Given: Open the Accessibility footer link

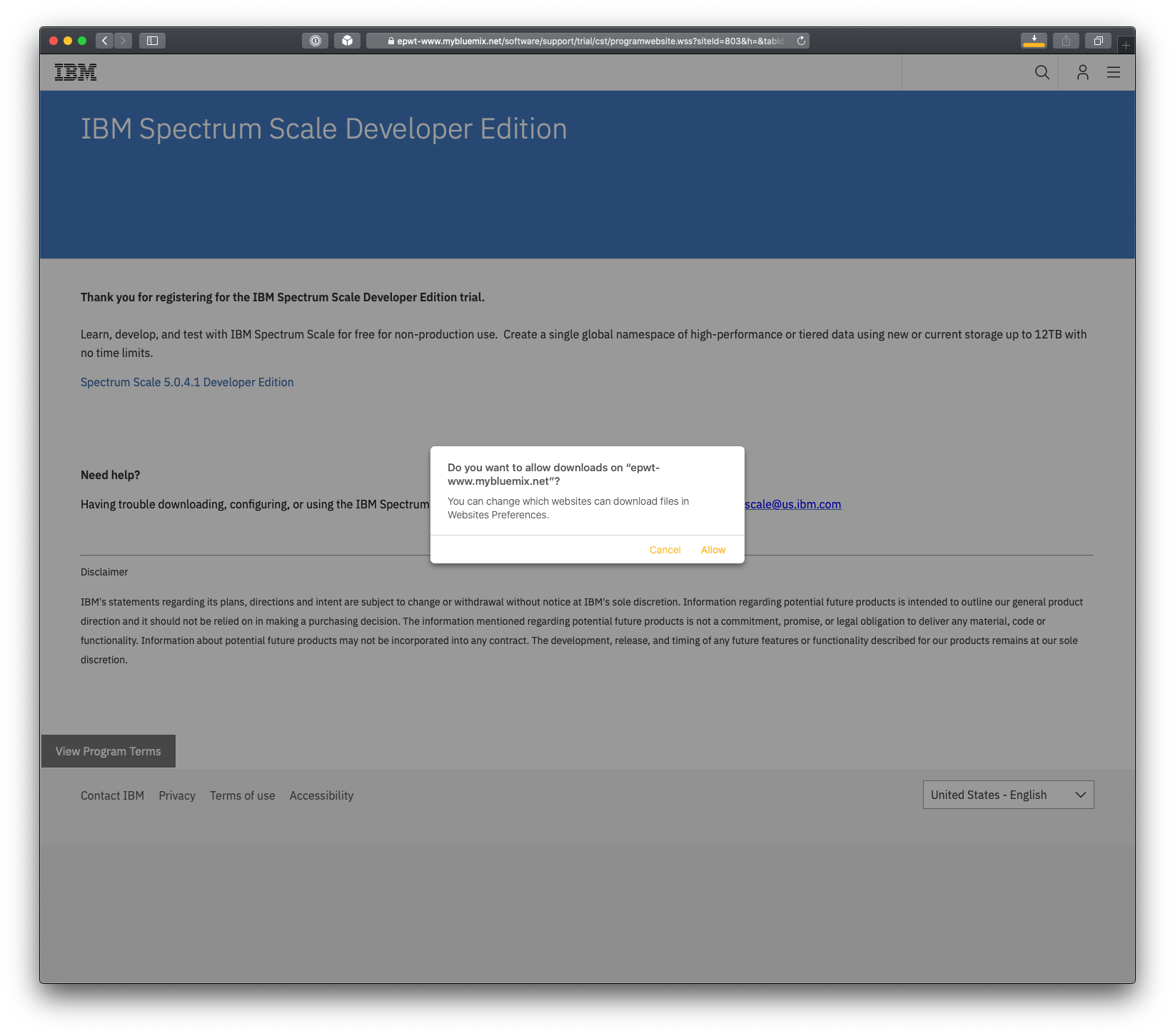Looking at the screenshot, I should (321, 795).
